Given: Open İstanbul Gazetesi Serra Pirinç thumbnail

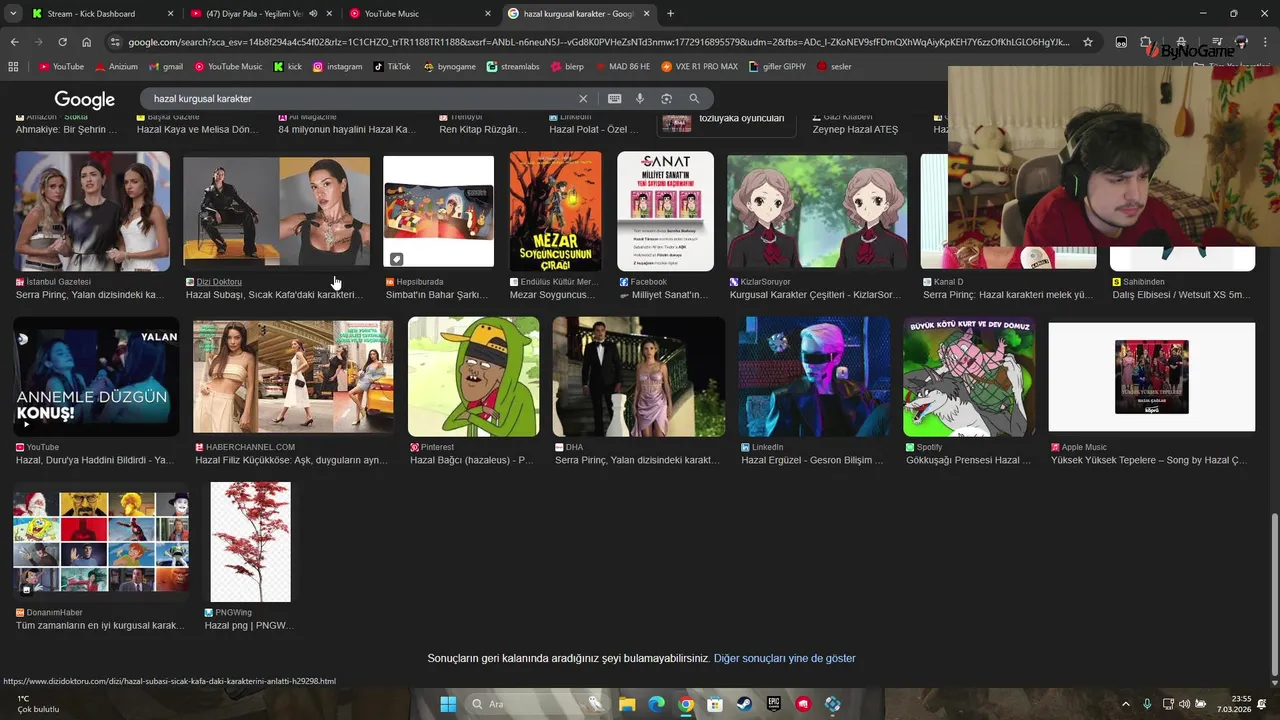Looking at the screenshot, I should [x=92, y=211].
